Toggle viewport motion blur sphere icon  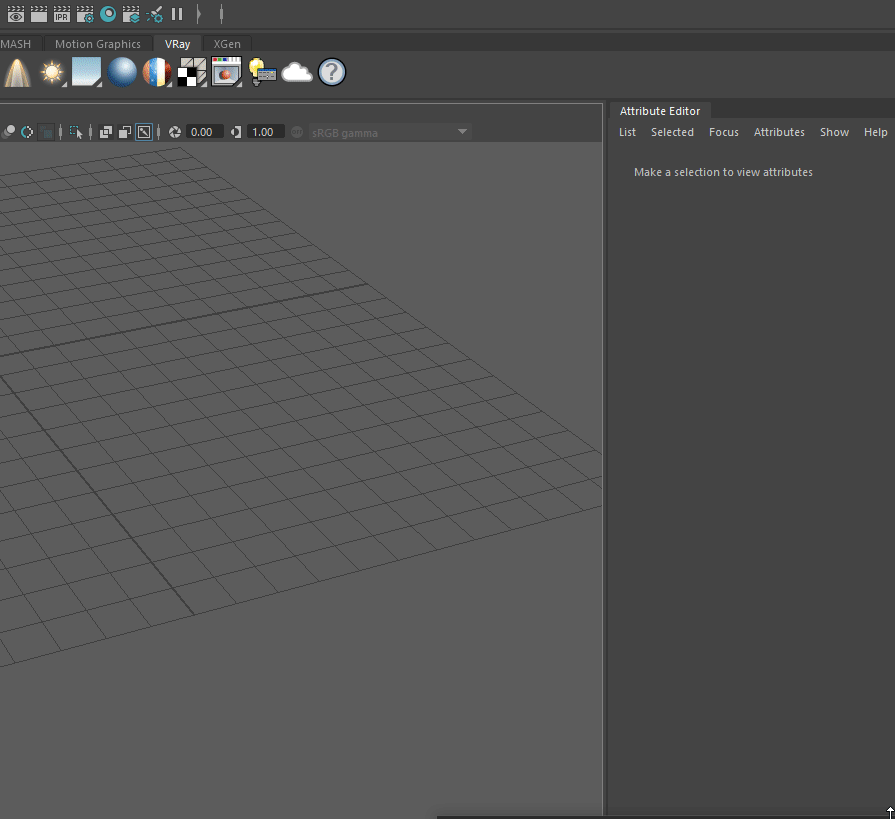(x=9, y=132)
